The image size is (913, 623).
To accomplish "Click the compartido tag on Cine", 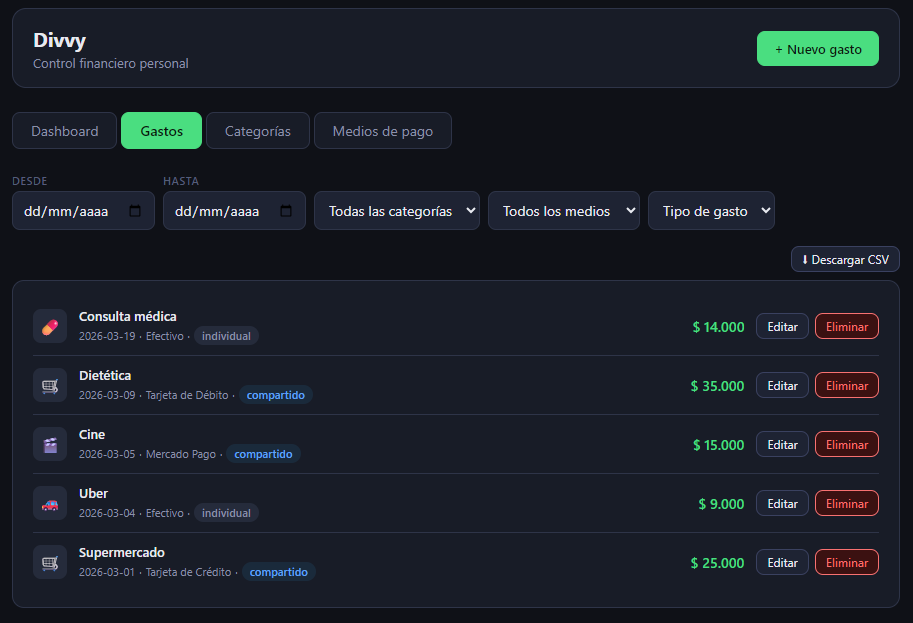I will point(263,454).
